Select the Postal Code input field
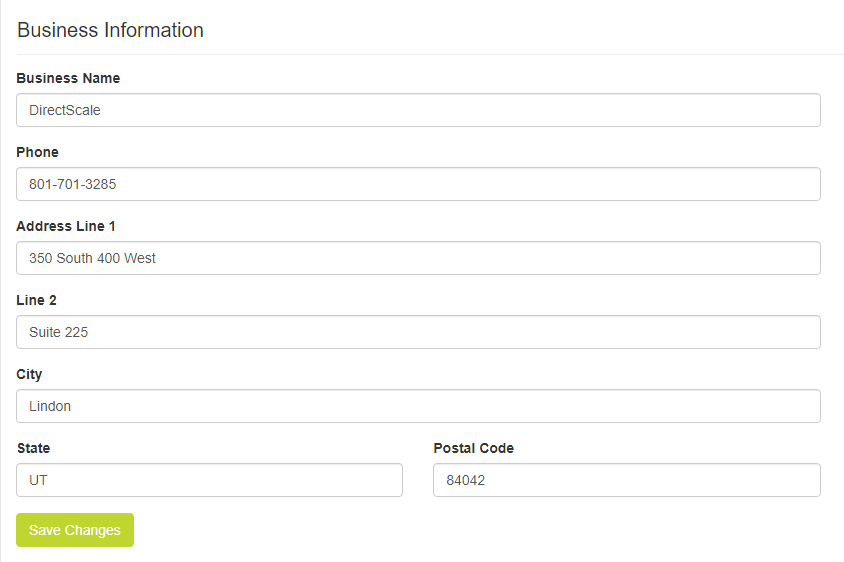 (x=626, y=480)
